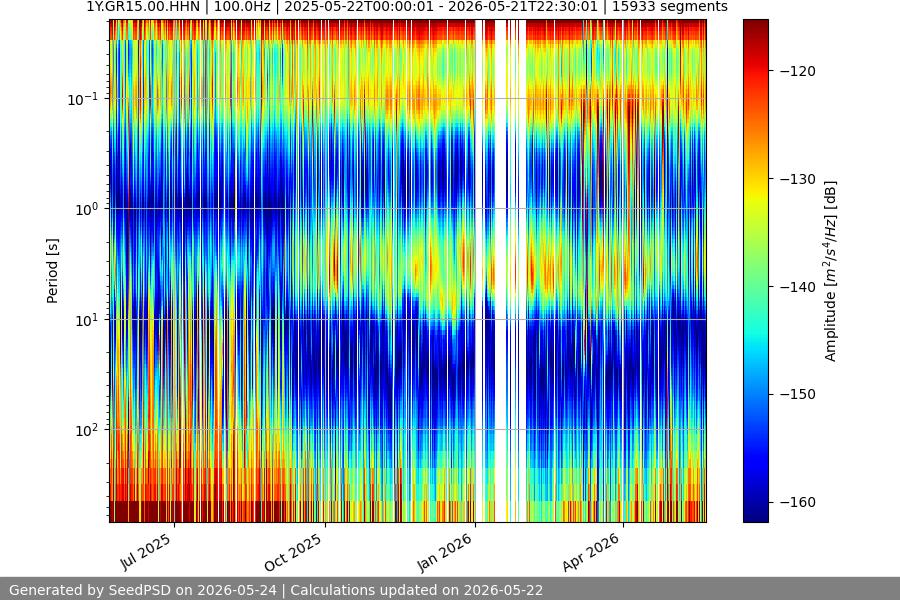This screenshot has height=600, width=900.
Task: Click the 10² period tick label
Action: pyautogui.click(x=86, y=430)
